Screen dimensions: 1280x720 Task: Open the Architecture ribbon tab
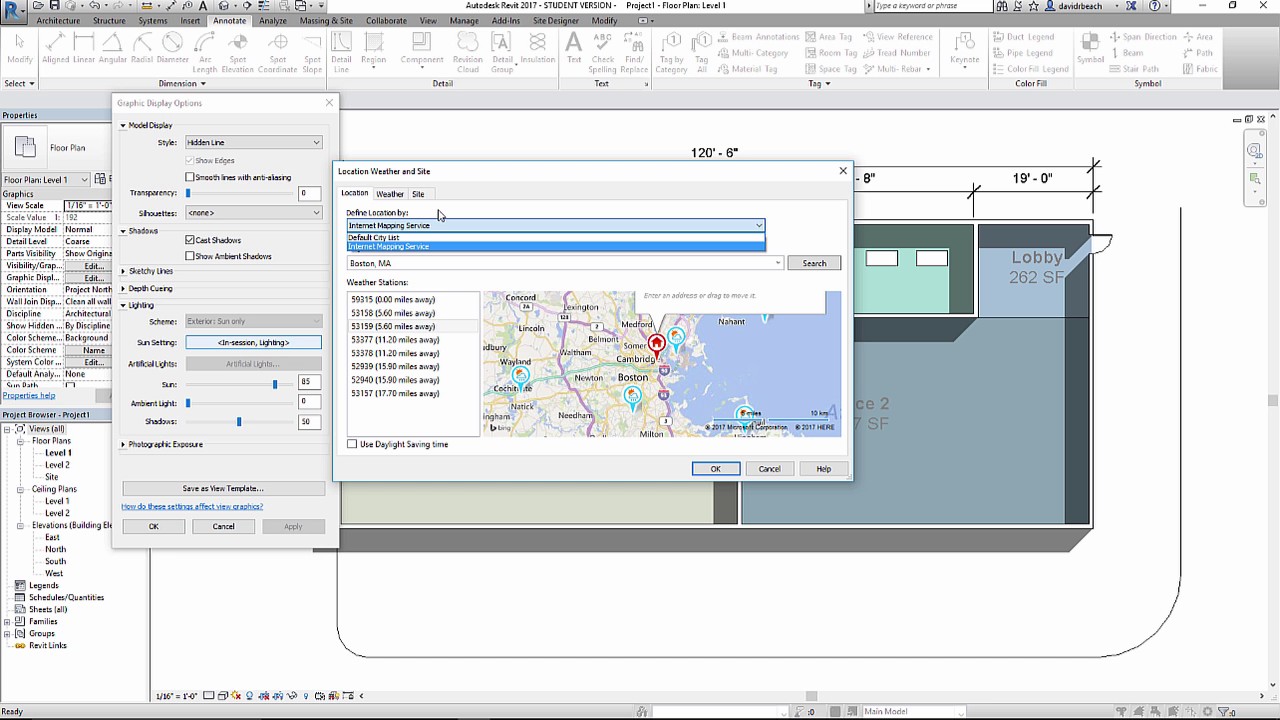pyautogui.click(x=58, y=20)
